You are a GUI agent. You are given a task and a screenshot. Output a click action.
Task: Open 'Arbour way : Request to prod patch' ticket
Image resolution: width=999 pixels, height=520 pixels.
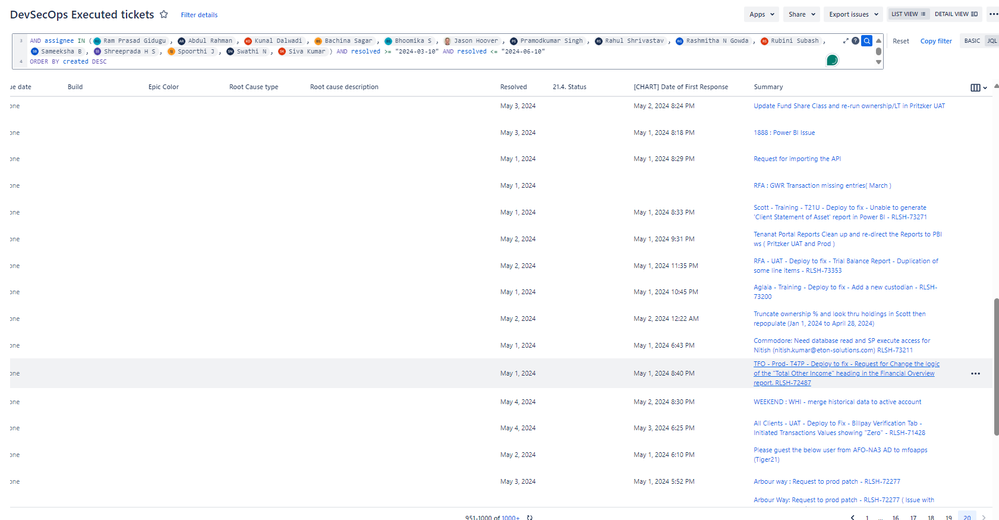826,482
